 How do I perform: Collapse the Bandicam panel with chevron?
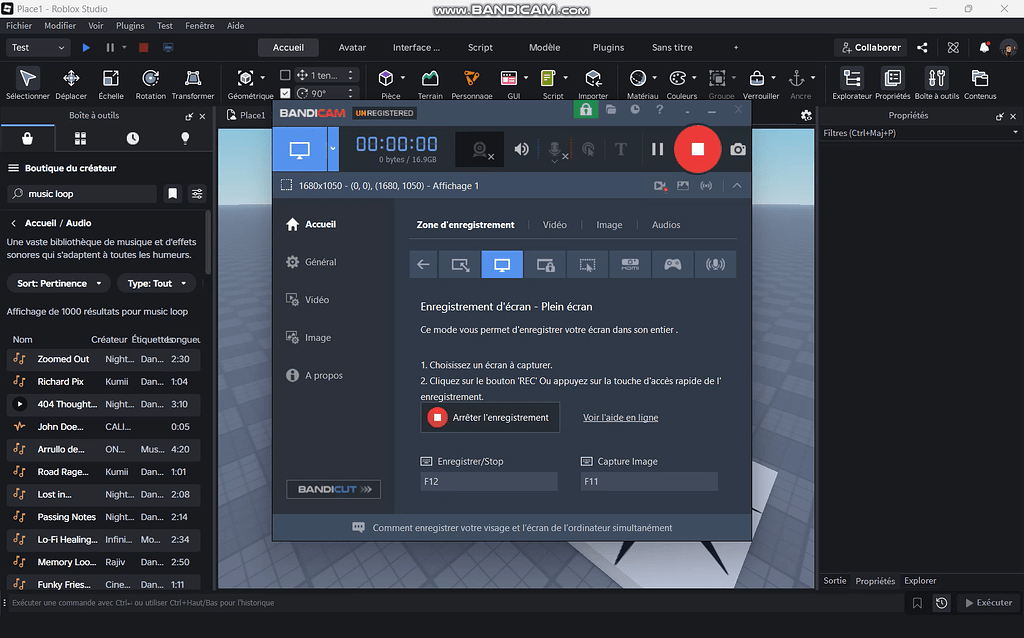click(x=737, y=186)
